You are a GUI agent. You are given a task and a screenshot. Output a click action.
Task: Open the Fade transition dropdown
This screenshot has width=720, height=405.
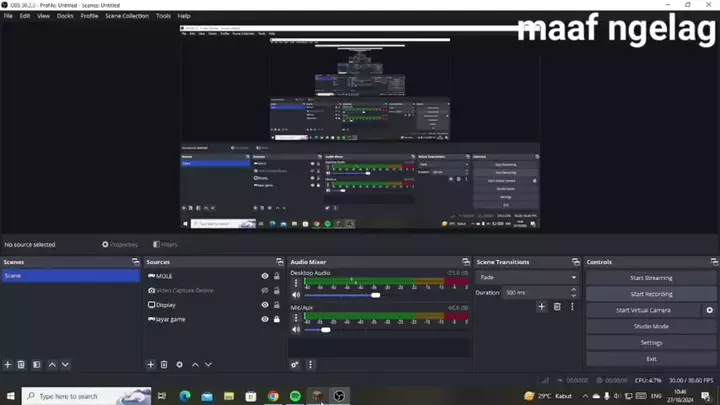(527, 277)
